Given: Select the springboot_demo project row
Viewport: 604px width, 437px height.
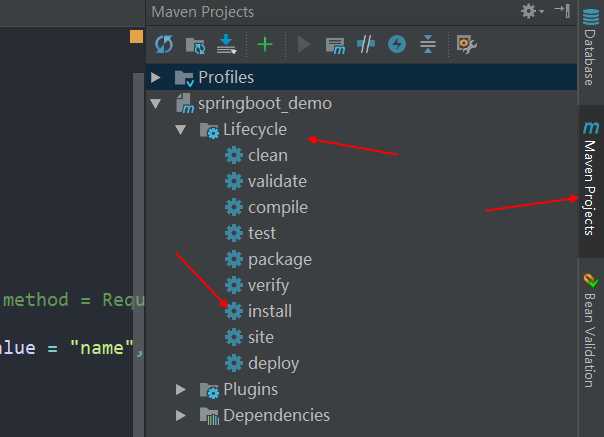Looking at the screenshot, I should click(361, 104).
